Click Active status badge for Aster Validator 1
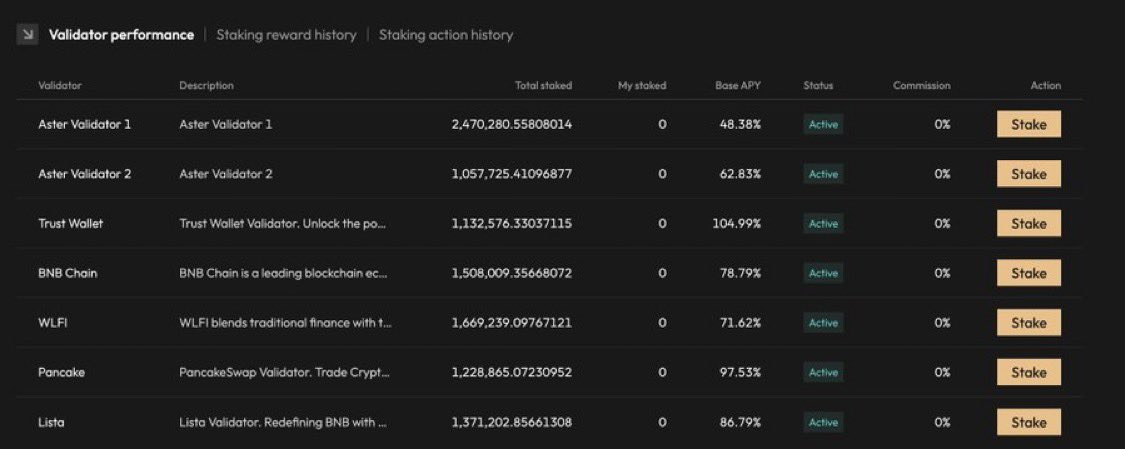 [x=823, y=124]
